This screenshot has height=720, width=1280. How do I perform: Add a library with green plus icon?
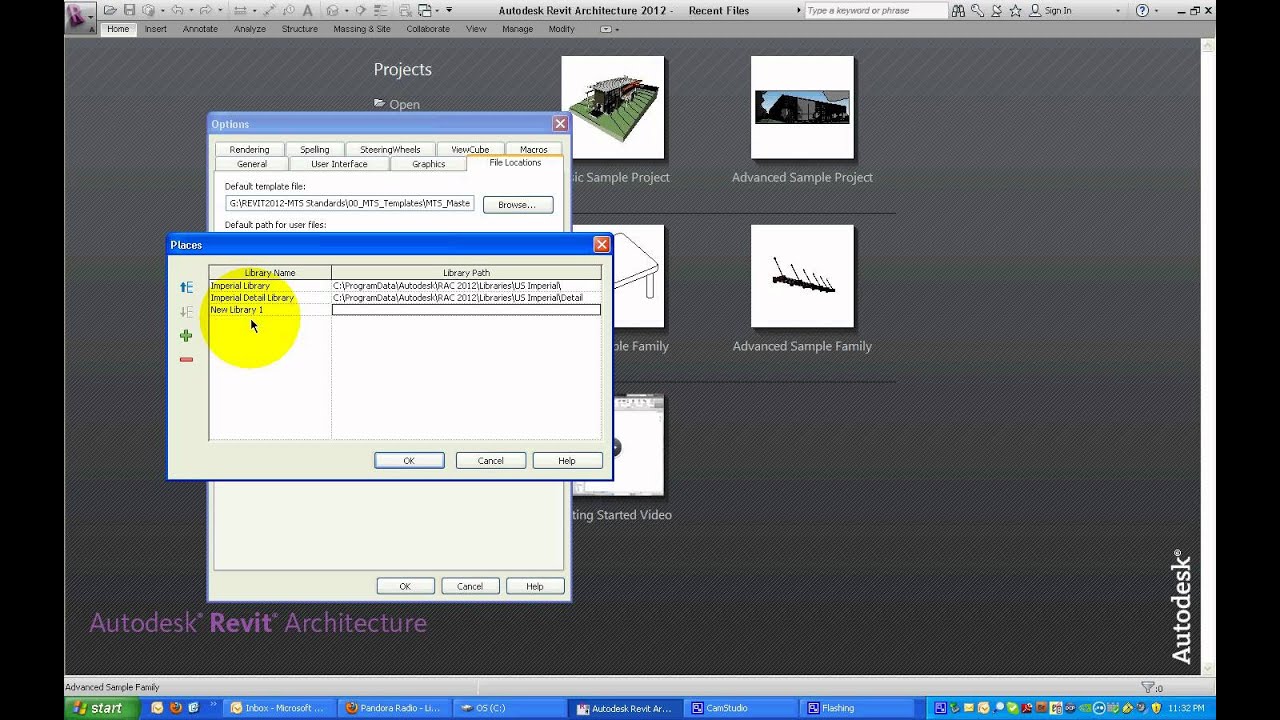[186, 336]
